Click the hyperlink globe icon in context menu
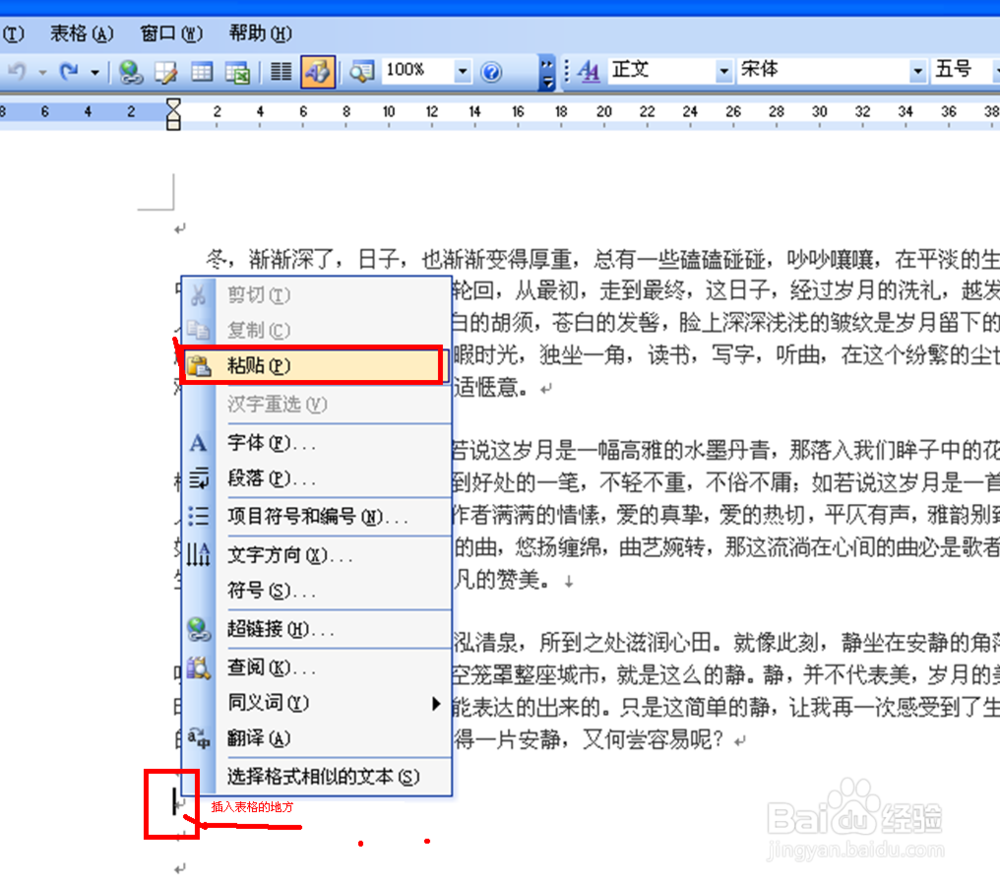The image size is (1000, 884). pos(198,629)
